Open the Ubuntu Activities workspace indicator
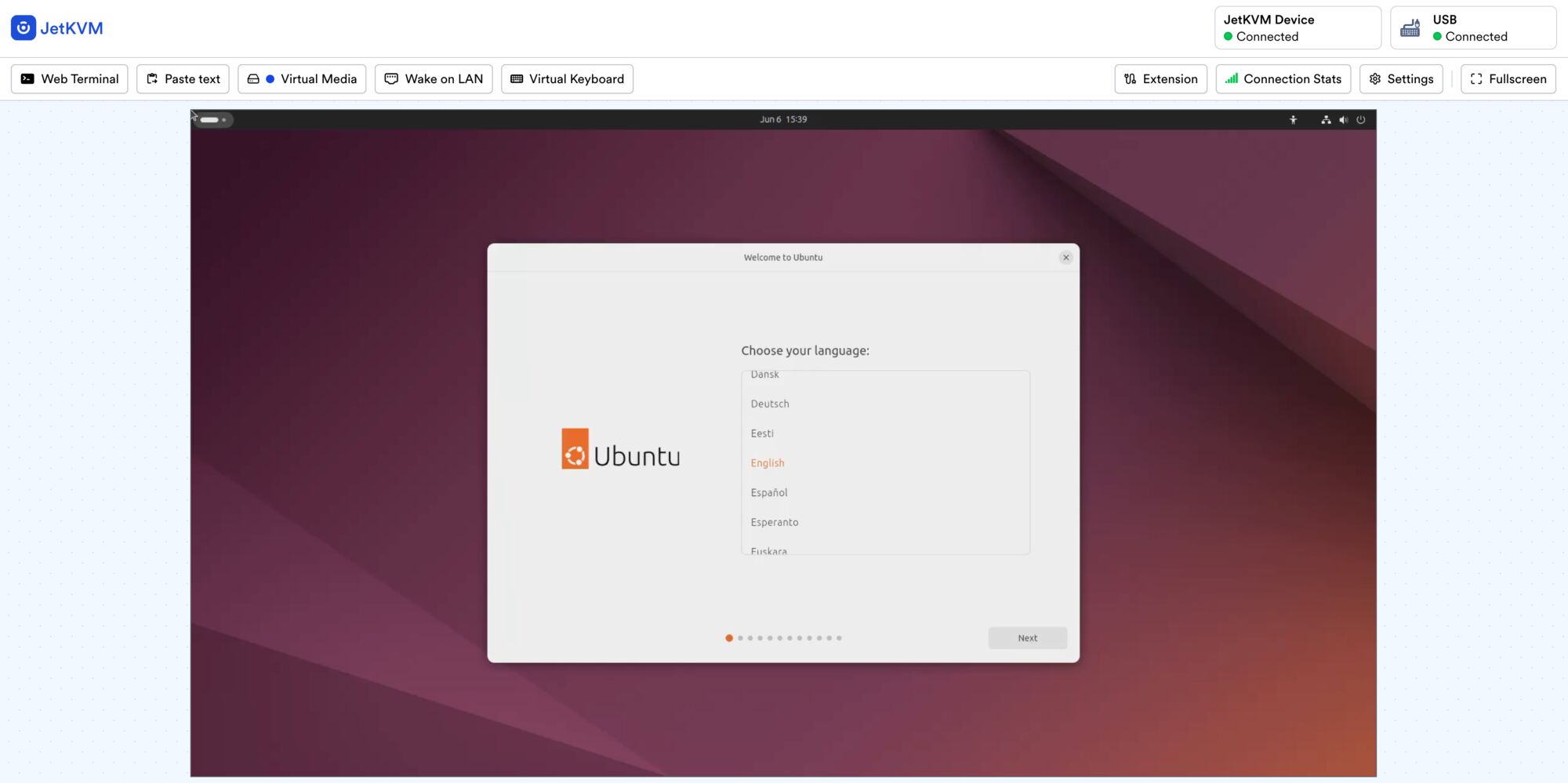The image size is (1568, 783). click(213, 120)
